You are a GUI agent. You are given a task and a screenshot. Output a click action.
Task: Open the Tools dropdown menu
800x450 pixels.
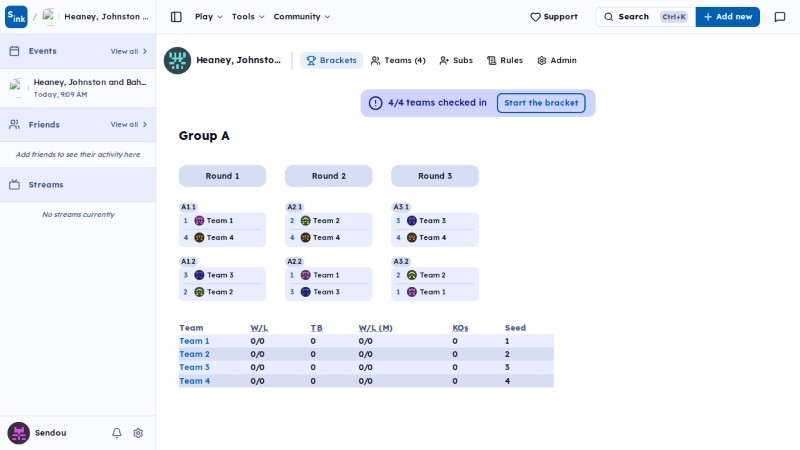[x=248, y=17]
